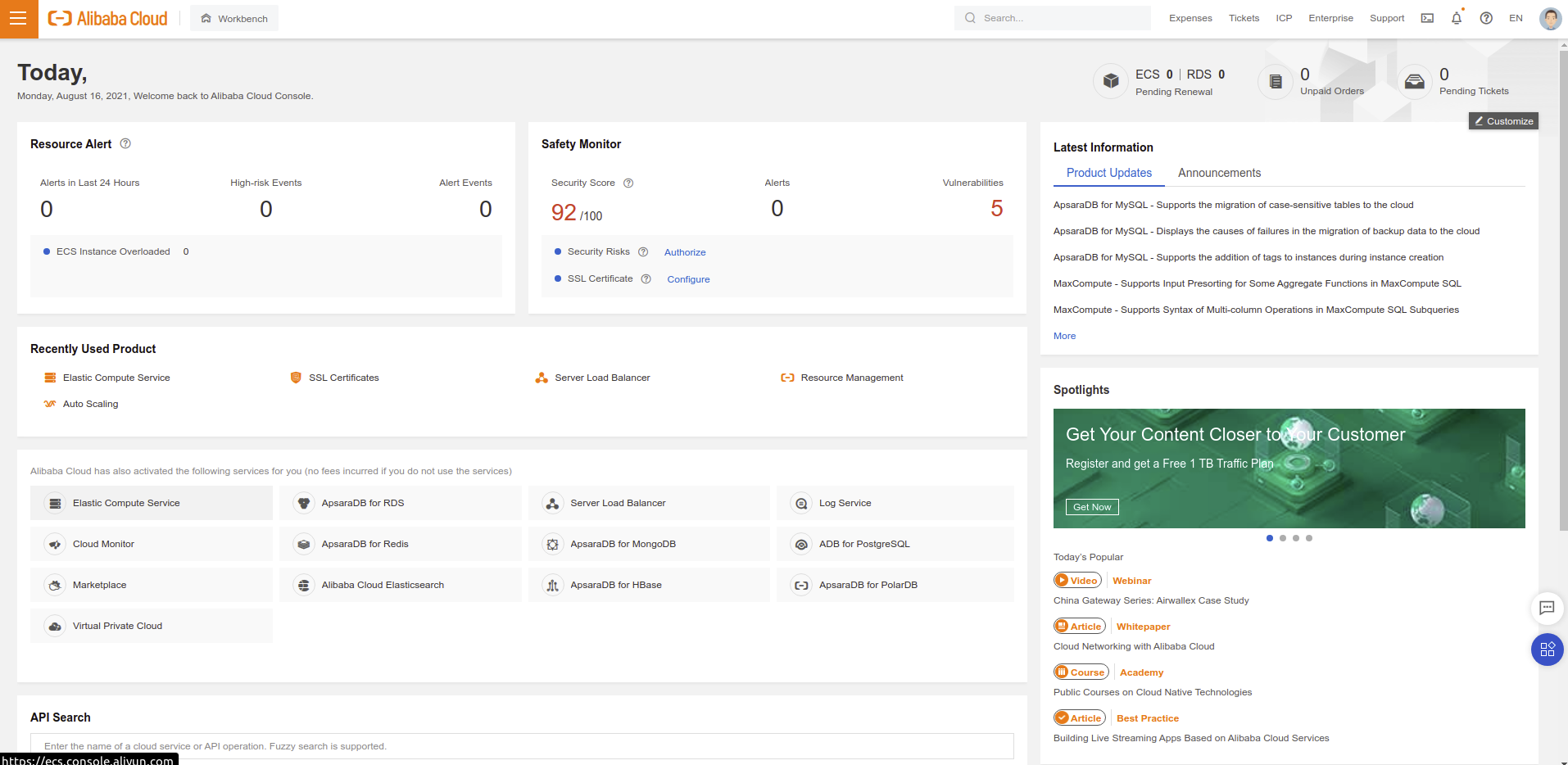This screenshot has height=765, width=1568.
Task: Click ApsaraDB for RDS tile icon
Action: pyautogui.click(x=304, y=503)
